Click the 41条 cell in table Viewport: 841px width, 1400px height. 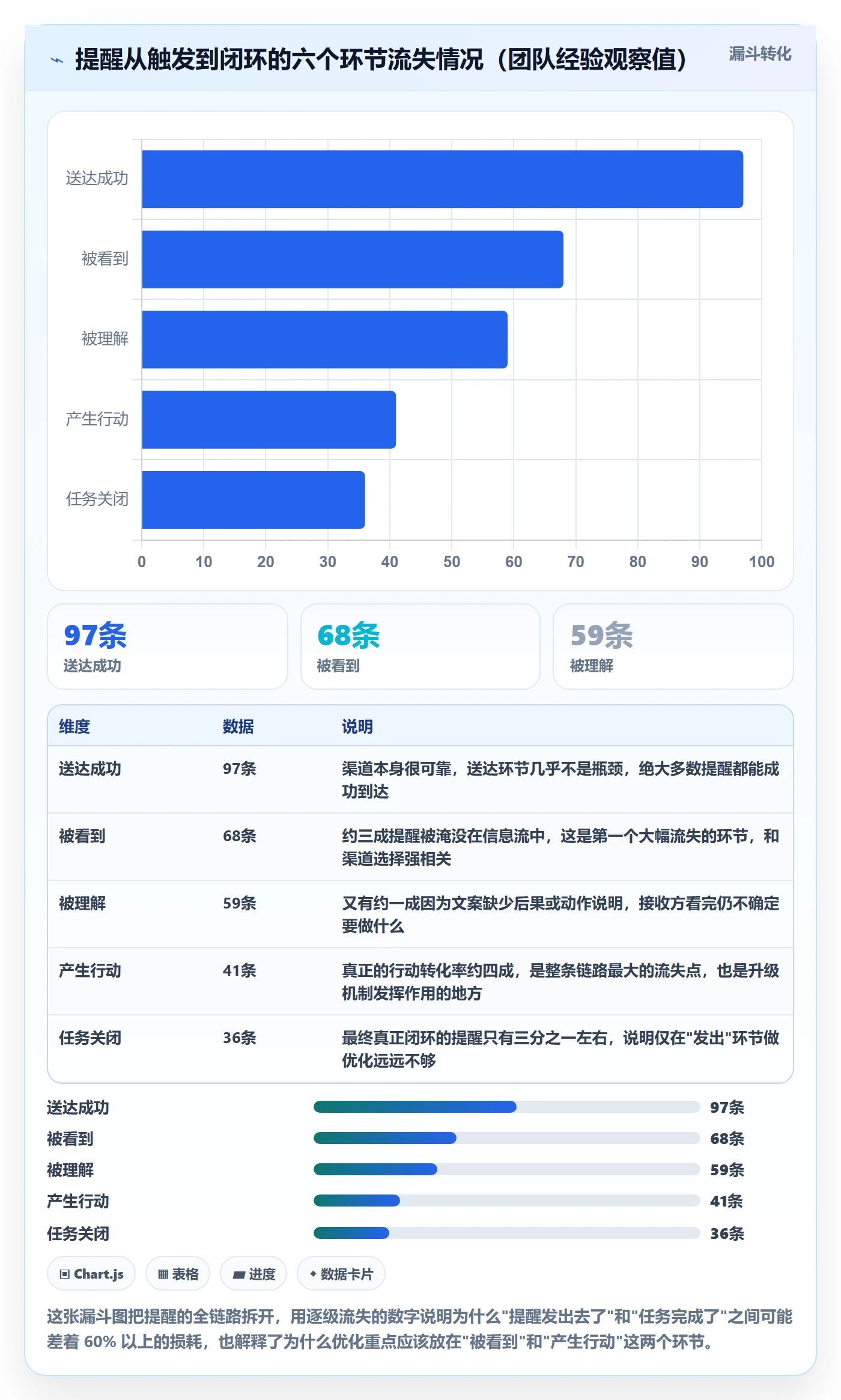[240, 970]
